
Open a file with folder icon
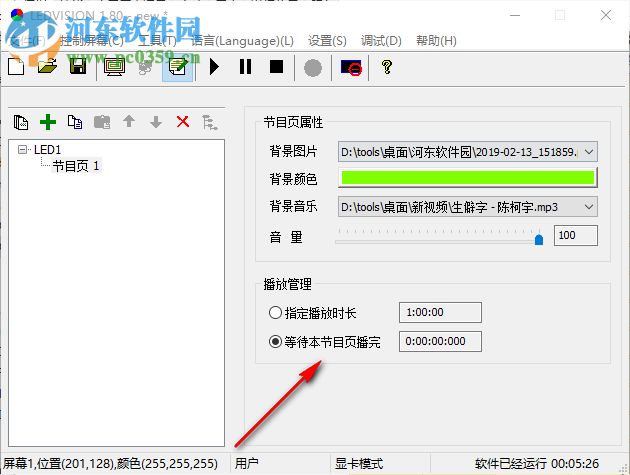[x=47, y=67]
